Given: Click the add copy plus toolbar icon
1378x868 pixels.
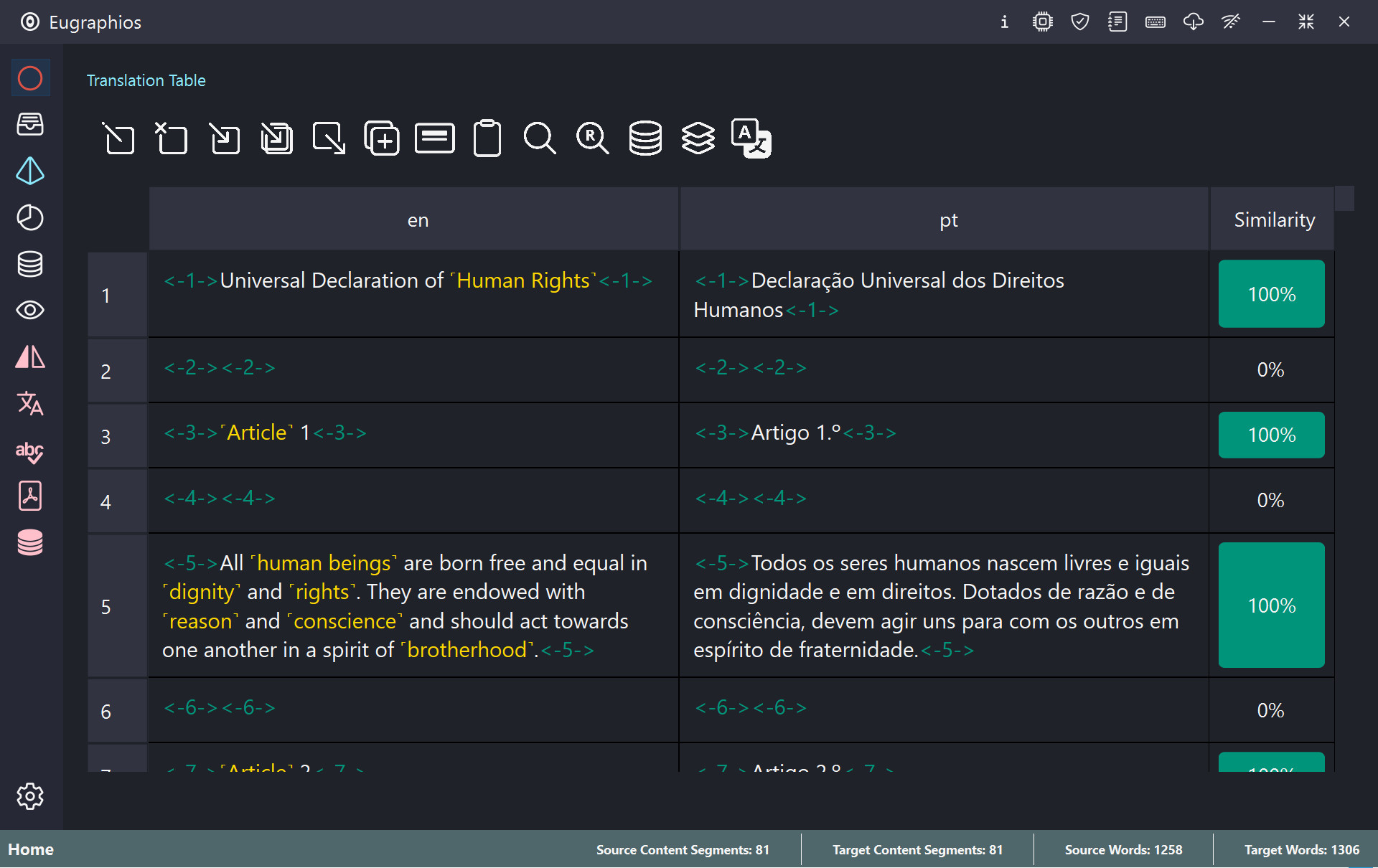Looking at the screenshot, I should 382,138.
